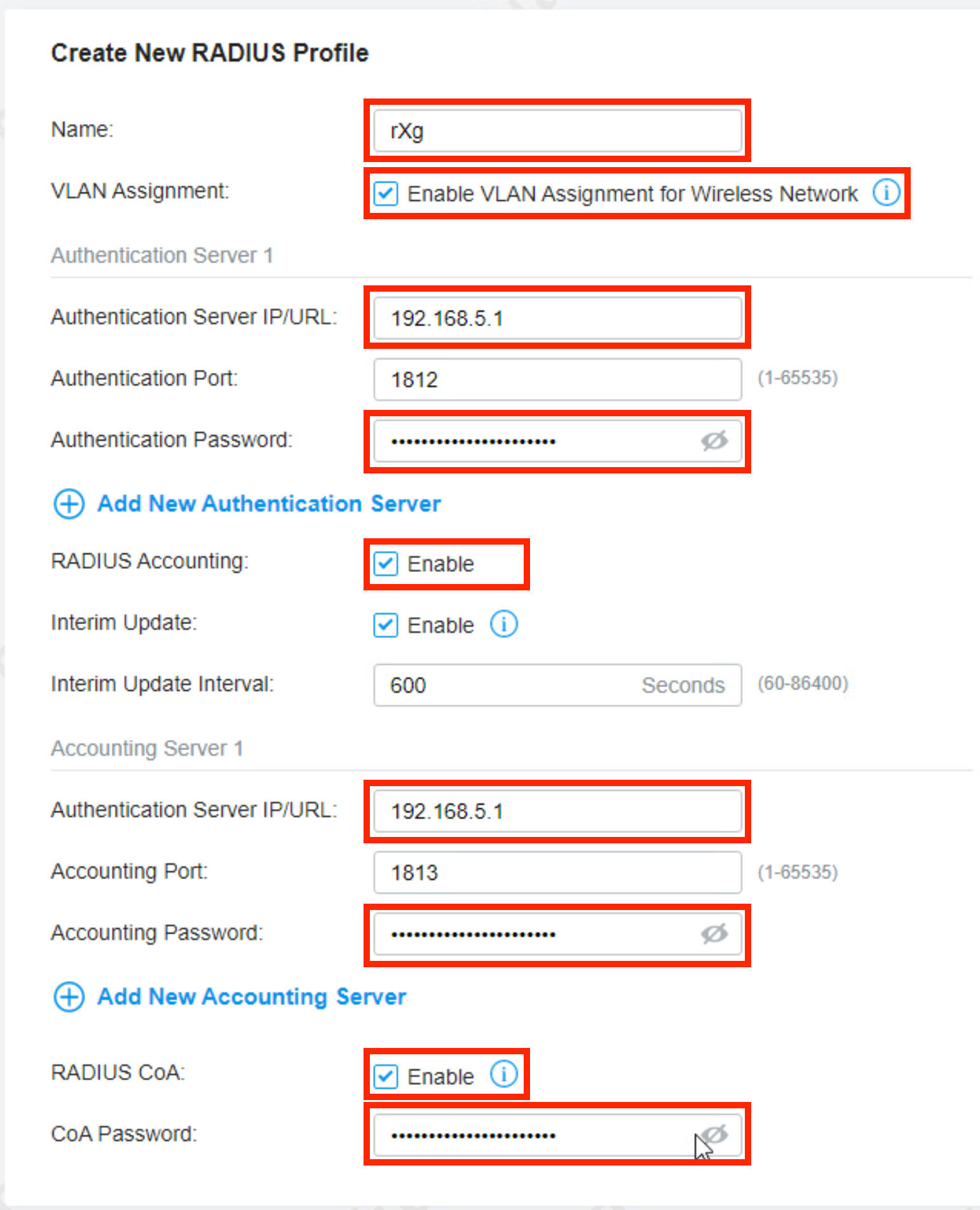Reveal the Accounting Password with eye icon
This screenshot has width=980, height=1210.
coord(714,934)
